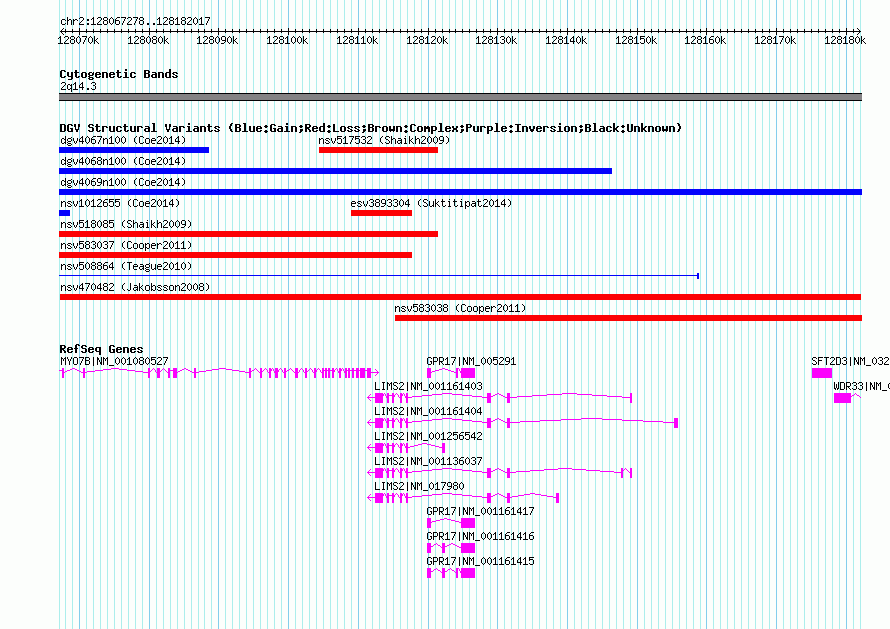
Task: Select the LIMS2 NM_001136037 transcript glyph
Action: [499, 473]
